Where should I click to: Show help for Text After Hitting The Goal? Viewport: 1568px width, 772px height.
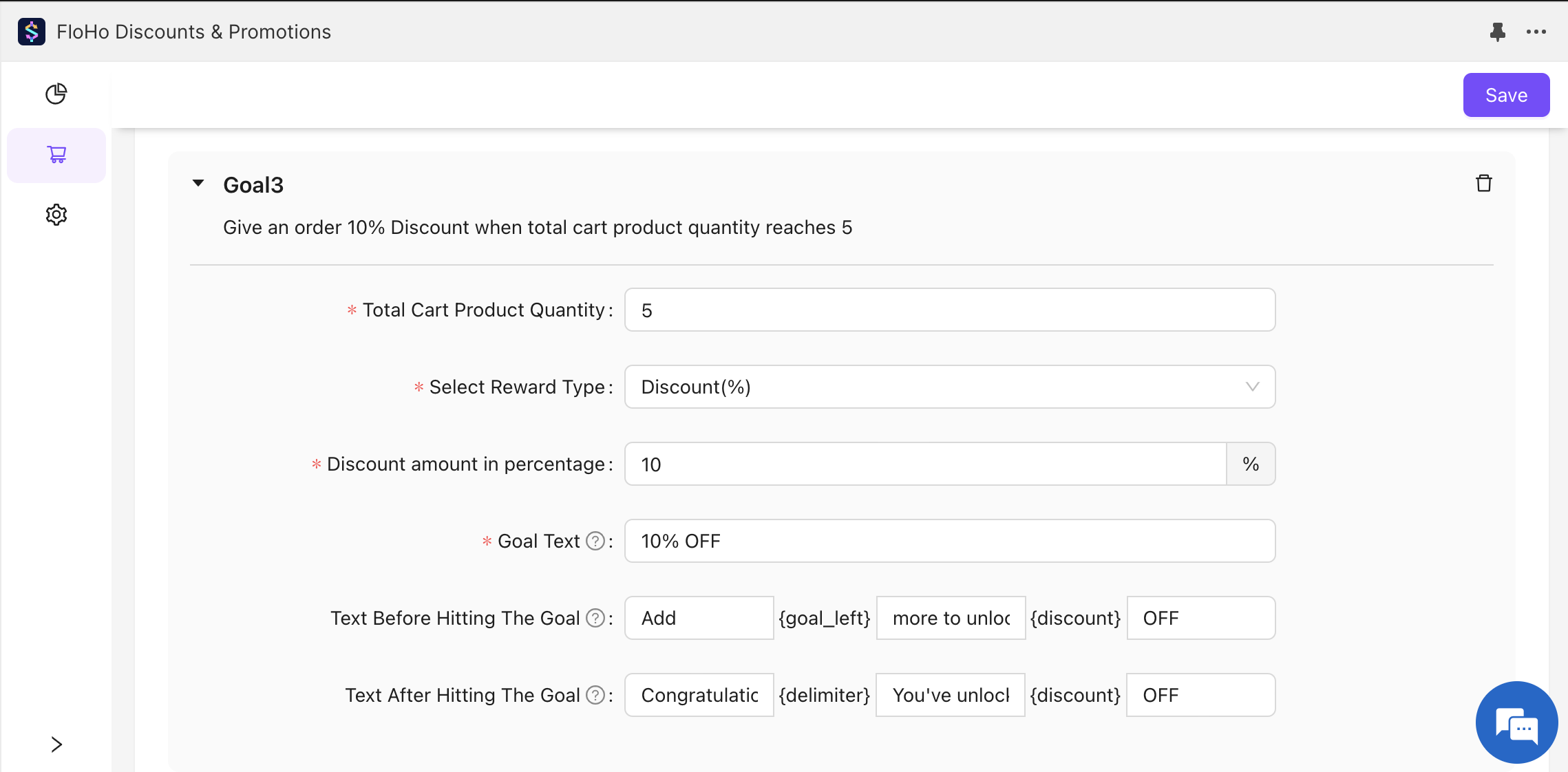pyautogui.click(x=595, y=696)
